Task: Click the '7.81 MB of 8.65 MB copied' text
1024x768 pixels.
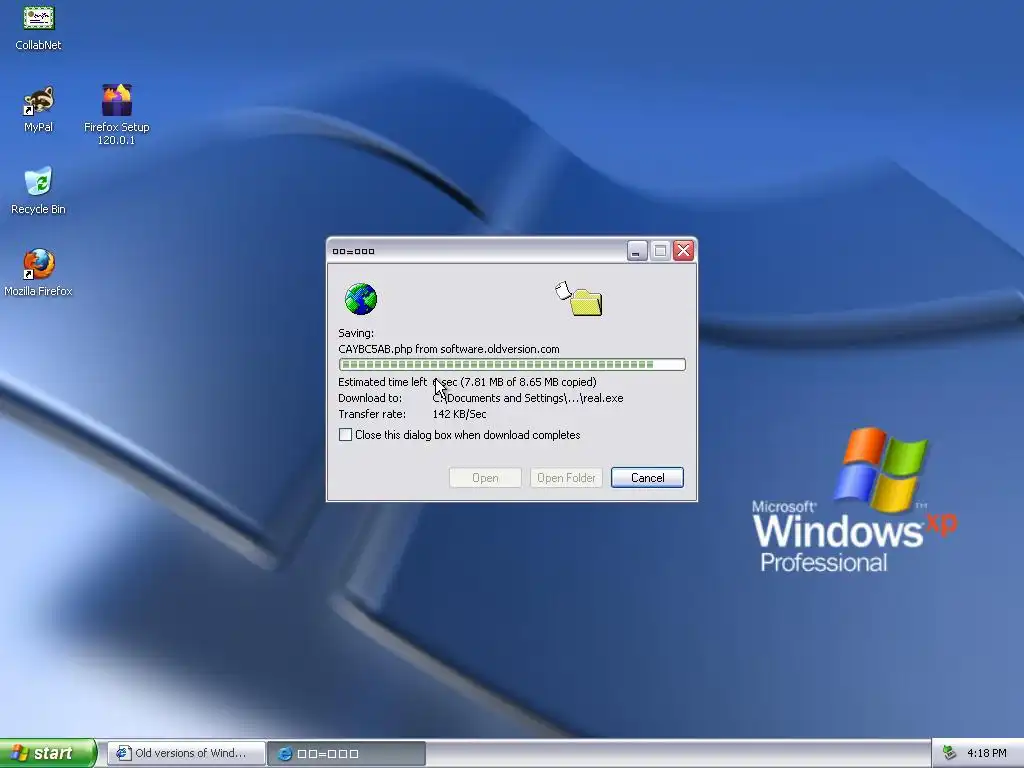Action: point(528,382)
